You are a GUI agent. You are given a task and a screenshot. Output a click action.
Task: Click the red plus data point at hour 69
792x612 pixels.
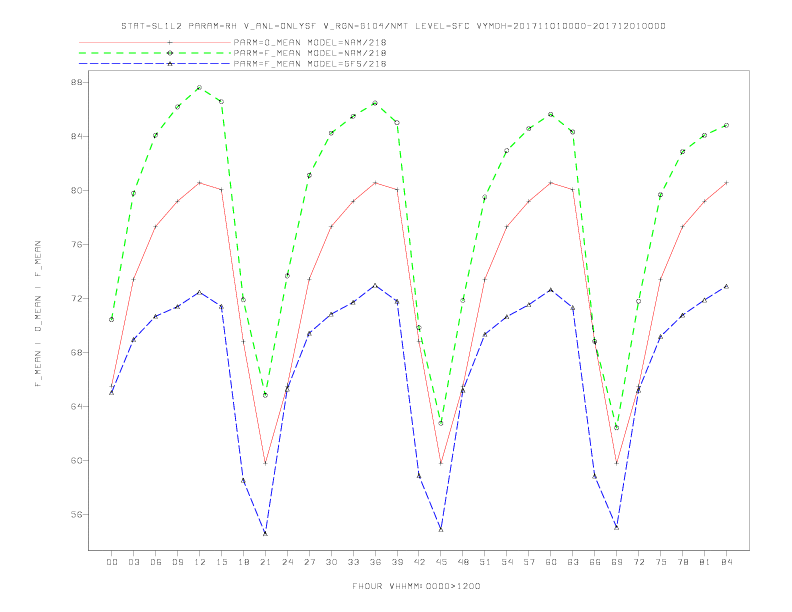[x=617, y=463]
